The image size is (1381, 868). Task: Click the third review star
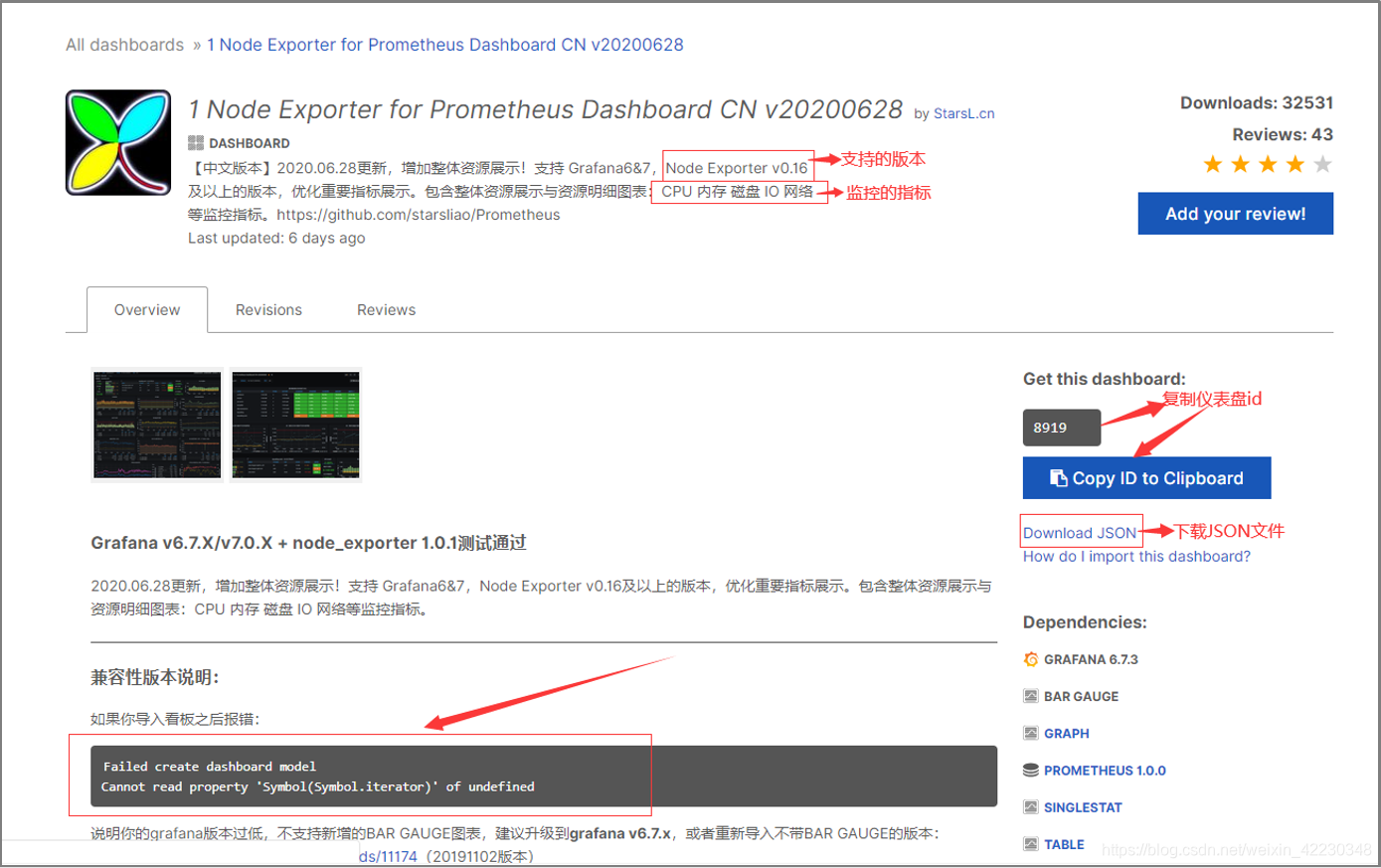point(1268,164)
